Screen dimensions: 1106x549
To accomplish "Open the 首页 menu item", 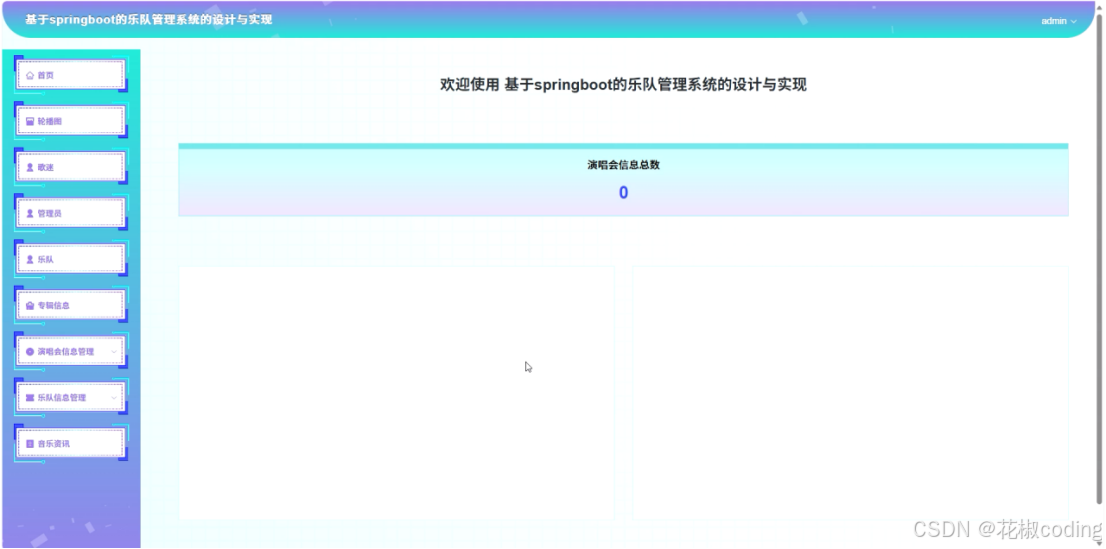I will 71,75.
